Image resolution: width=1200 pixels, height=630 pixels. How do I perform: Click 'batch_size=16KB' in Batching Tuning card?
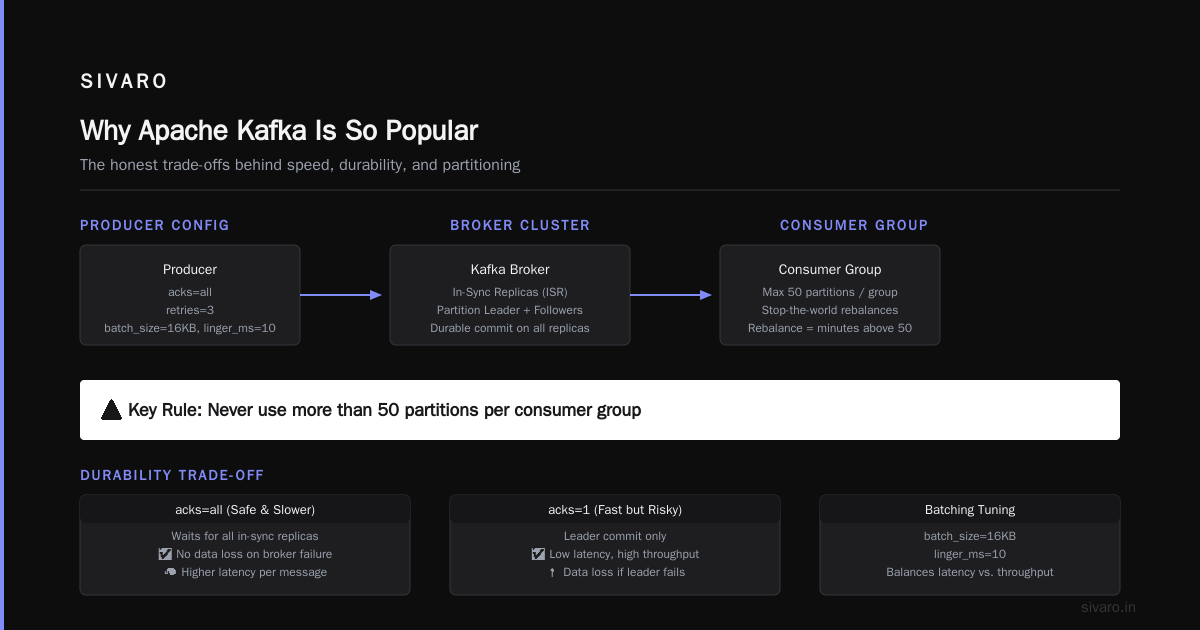[970, 536]
